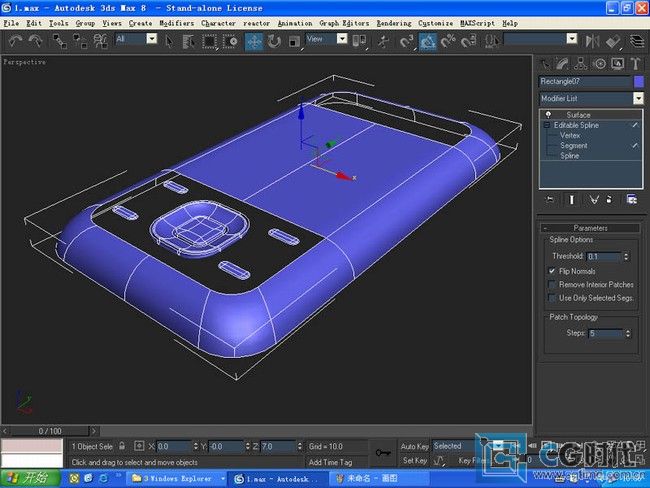Image resolution: width=650 pixels, height=488 pixels.
Task: Open the Modifiers menu
Action: pos(177,23)
